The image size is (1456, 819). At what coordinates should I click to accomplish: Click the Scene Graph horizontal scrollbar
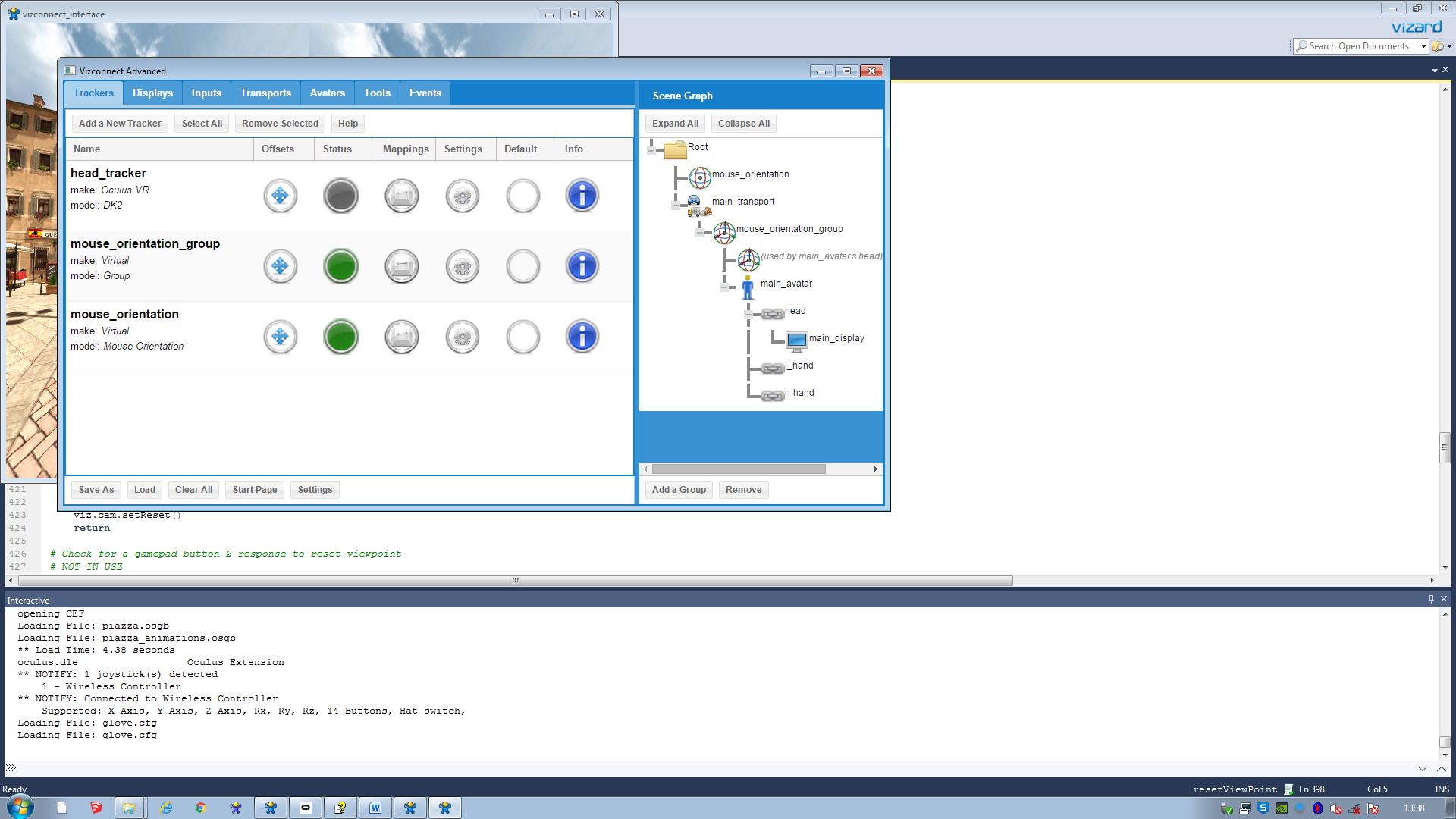738,469
